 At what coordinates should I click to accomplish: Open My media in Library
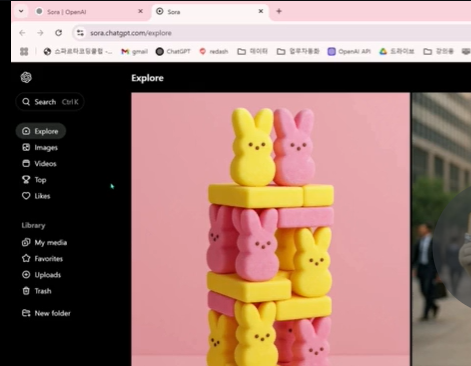click(x=44, y=242)
